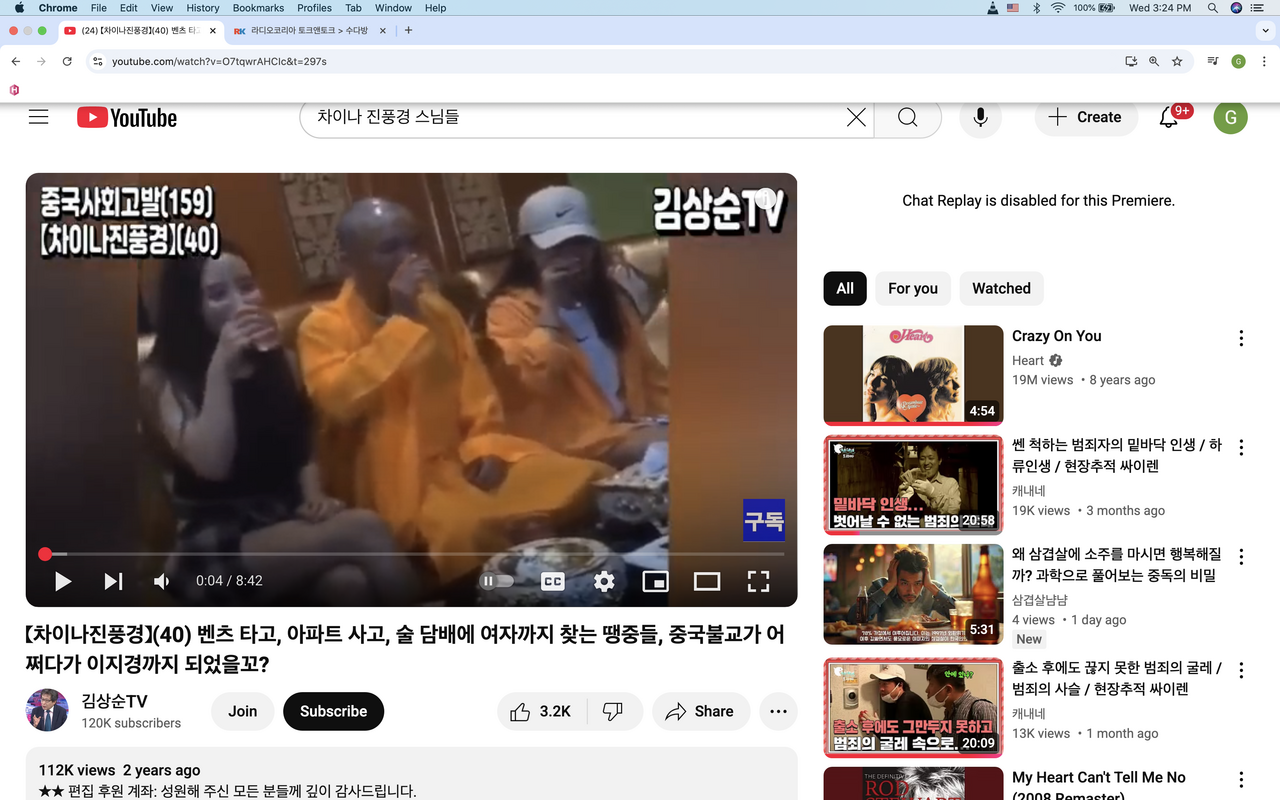Select the All filter chip
Image resolution: width=1280 pixels, height=800 pixels.
845,288
